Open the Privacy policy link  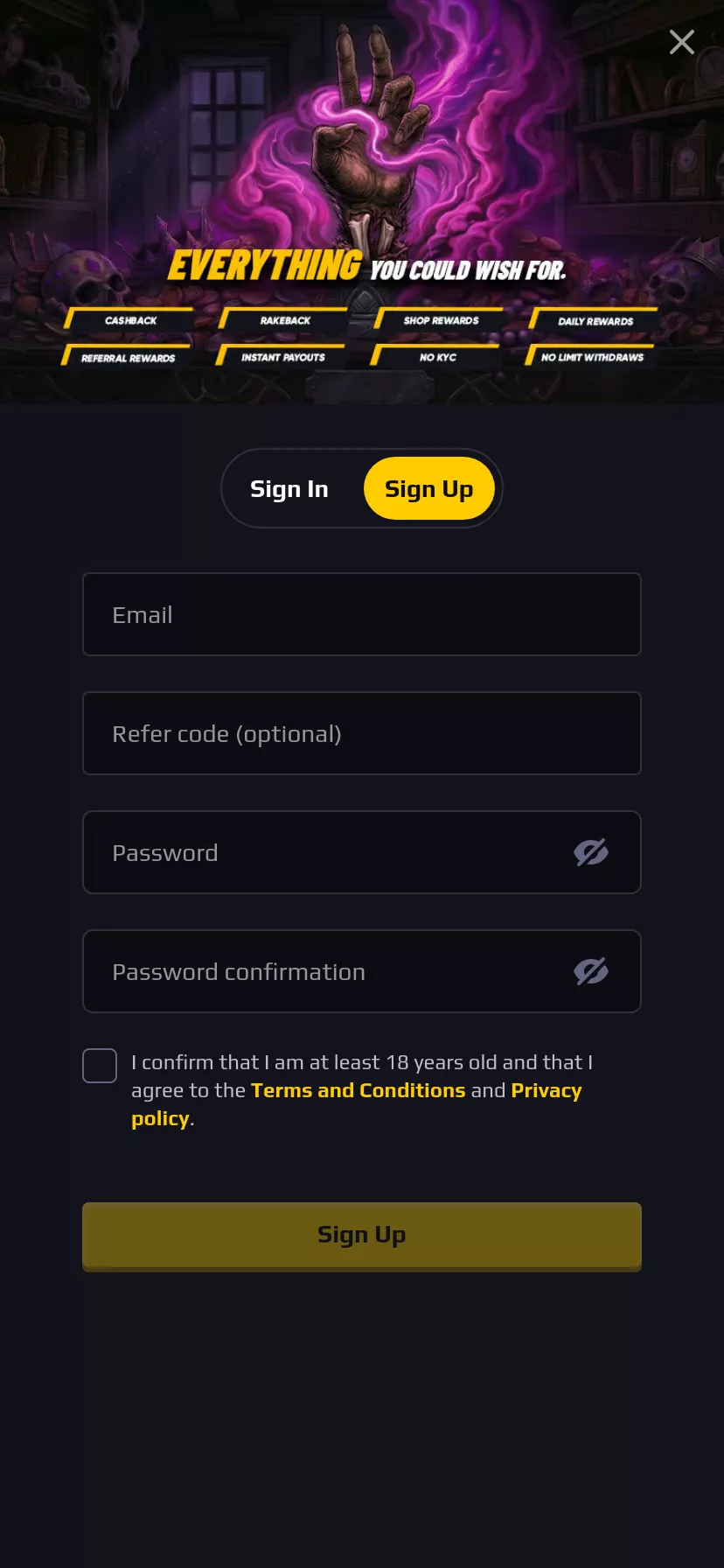click(546, 1090)
